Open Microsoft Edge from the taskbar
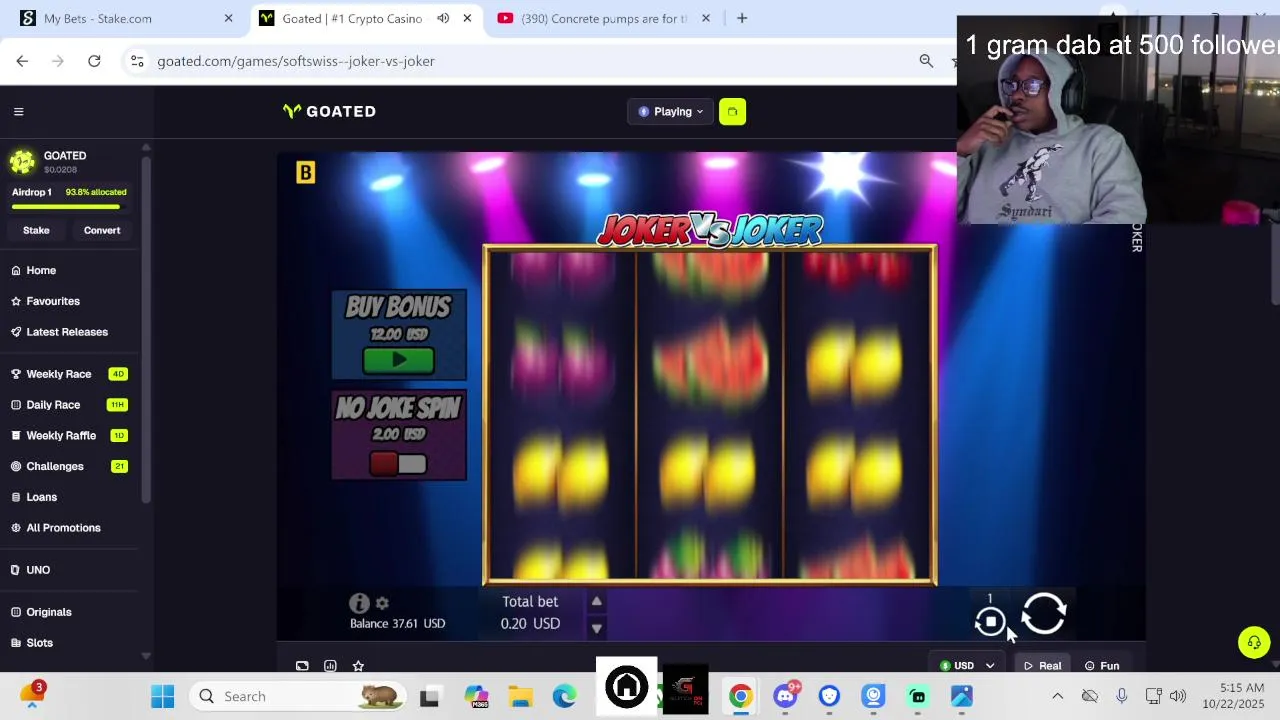The image size is (1280, 720). coord(564,696)
